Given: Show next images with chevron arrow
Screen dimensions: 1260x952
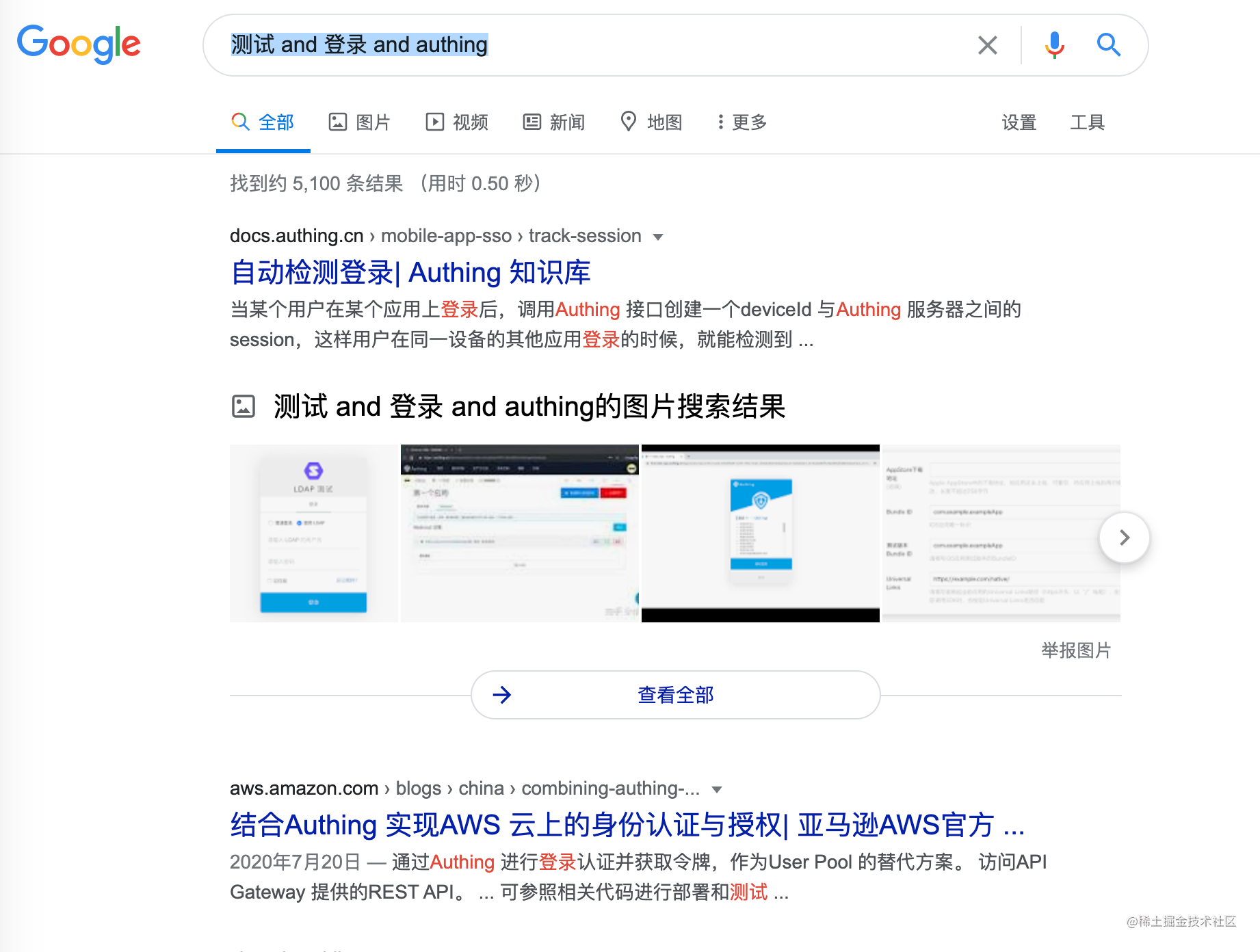Looking at the screenshot, I should pos(1125,538).
